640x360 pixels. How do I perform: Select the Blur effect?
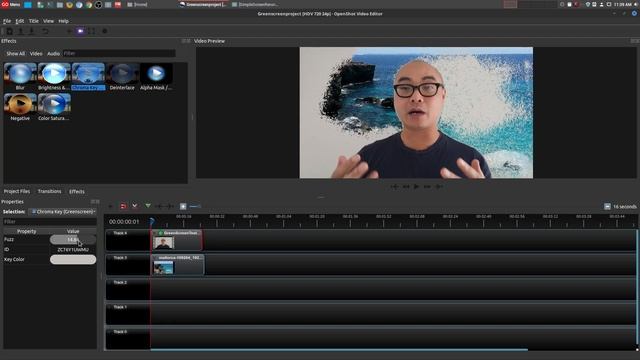20,77
